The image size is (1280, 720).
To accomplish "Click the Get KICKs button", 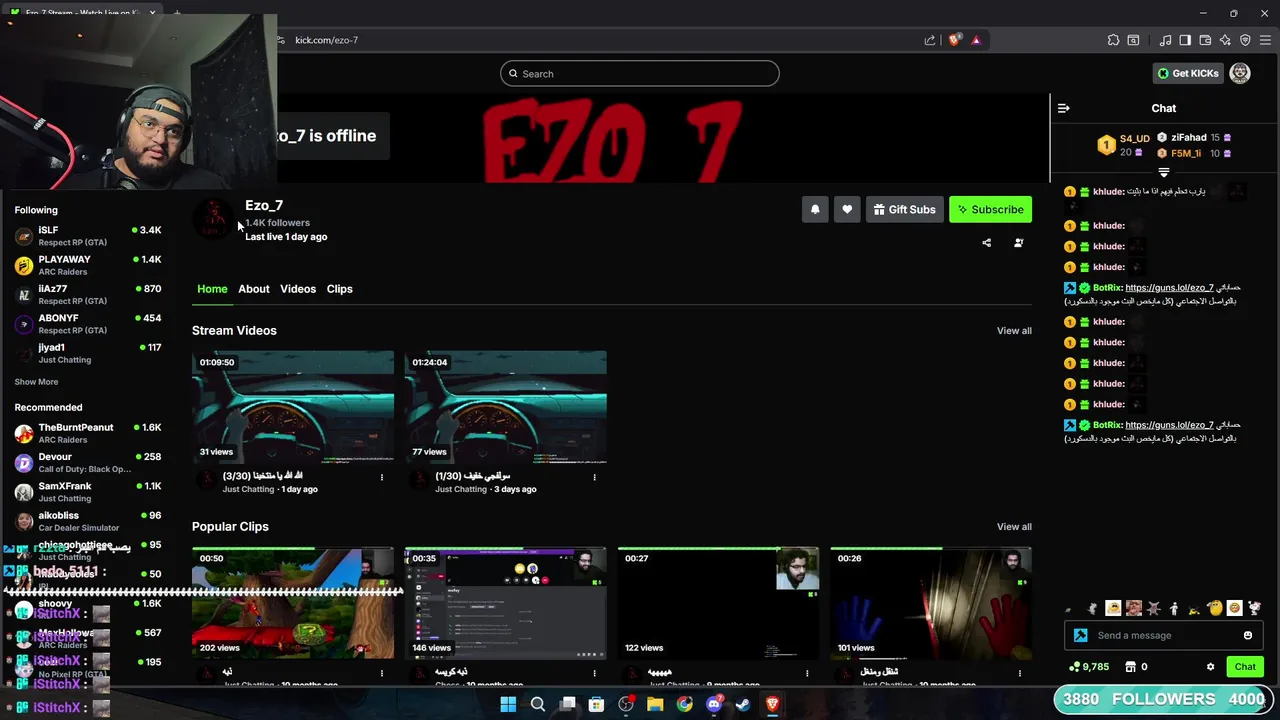I will [x=1187, y=73].
